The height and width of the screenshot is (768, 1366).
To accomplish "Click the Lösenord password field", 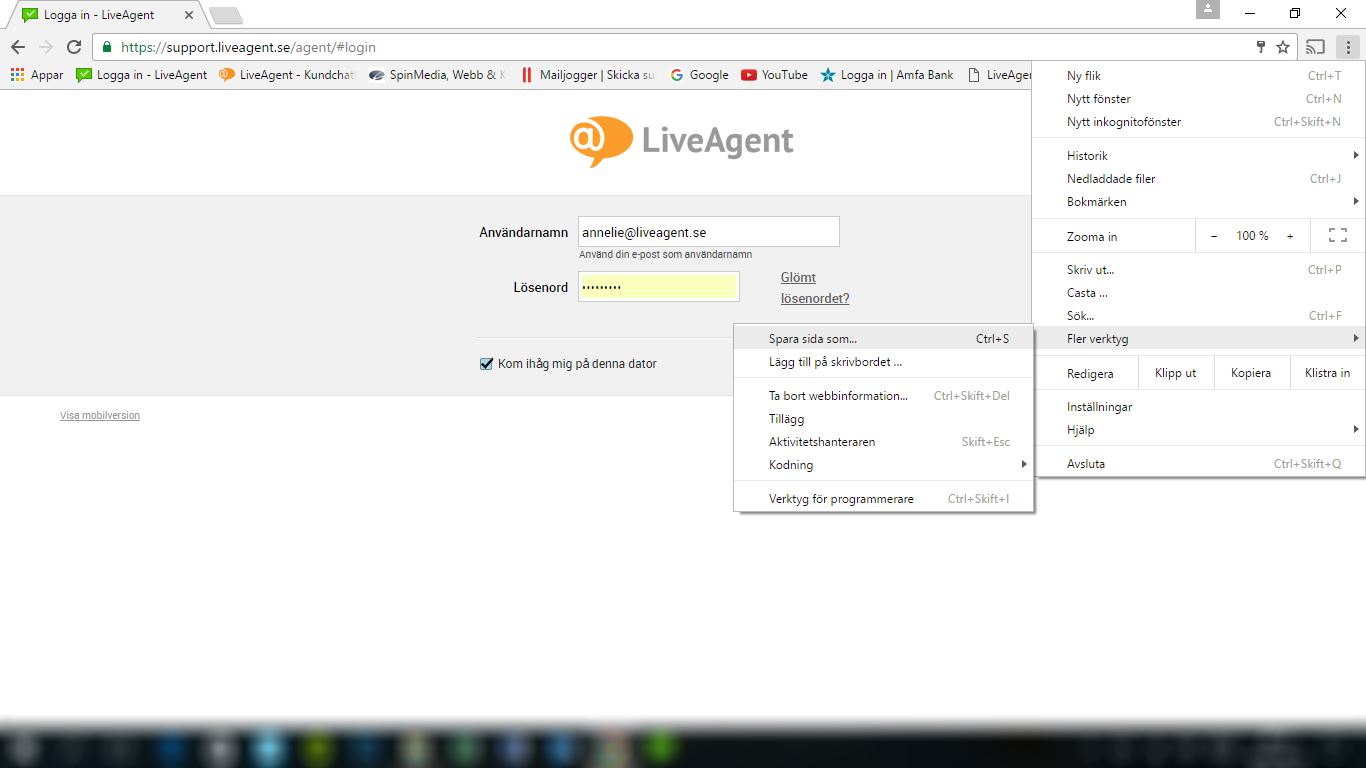I will (x=659, y=287).
